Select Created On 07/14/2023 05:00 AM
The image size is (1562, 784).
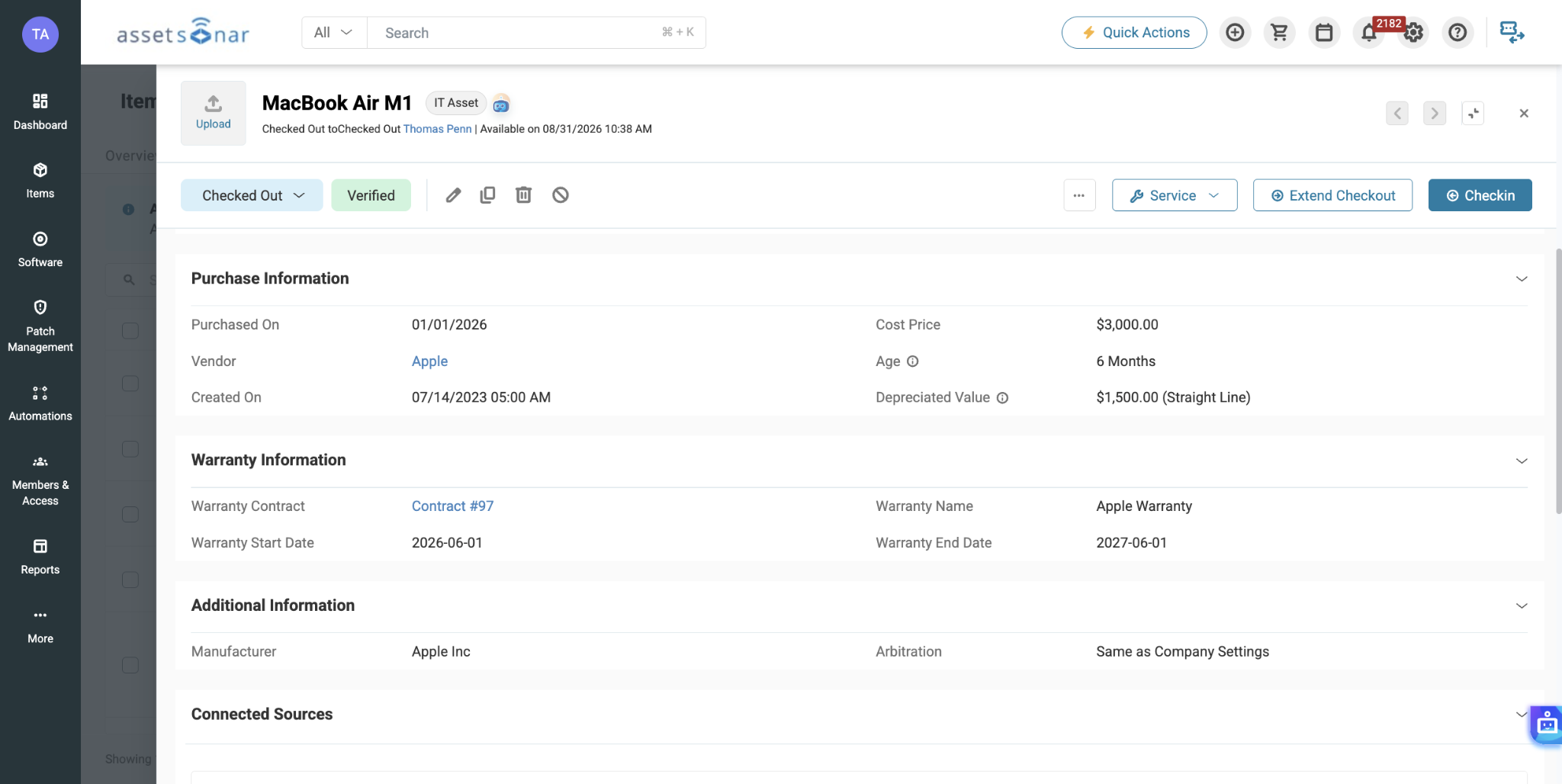(481, 398)
